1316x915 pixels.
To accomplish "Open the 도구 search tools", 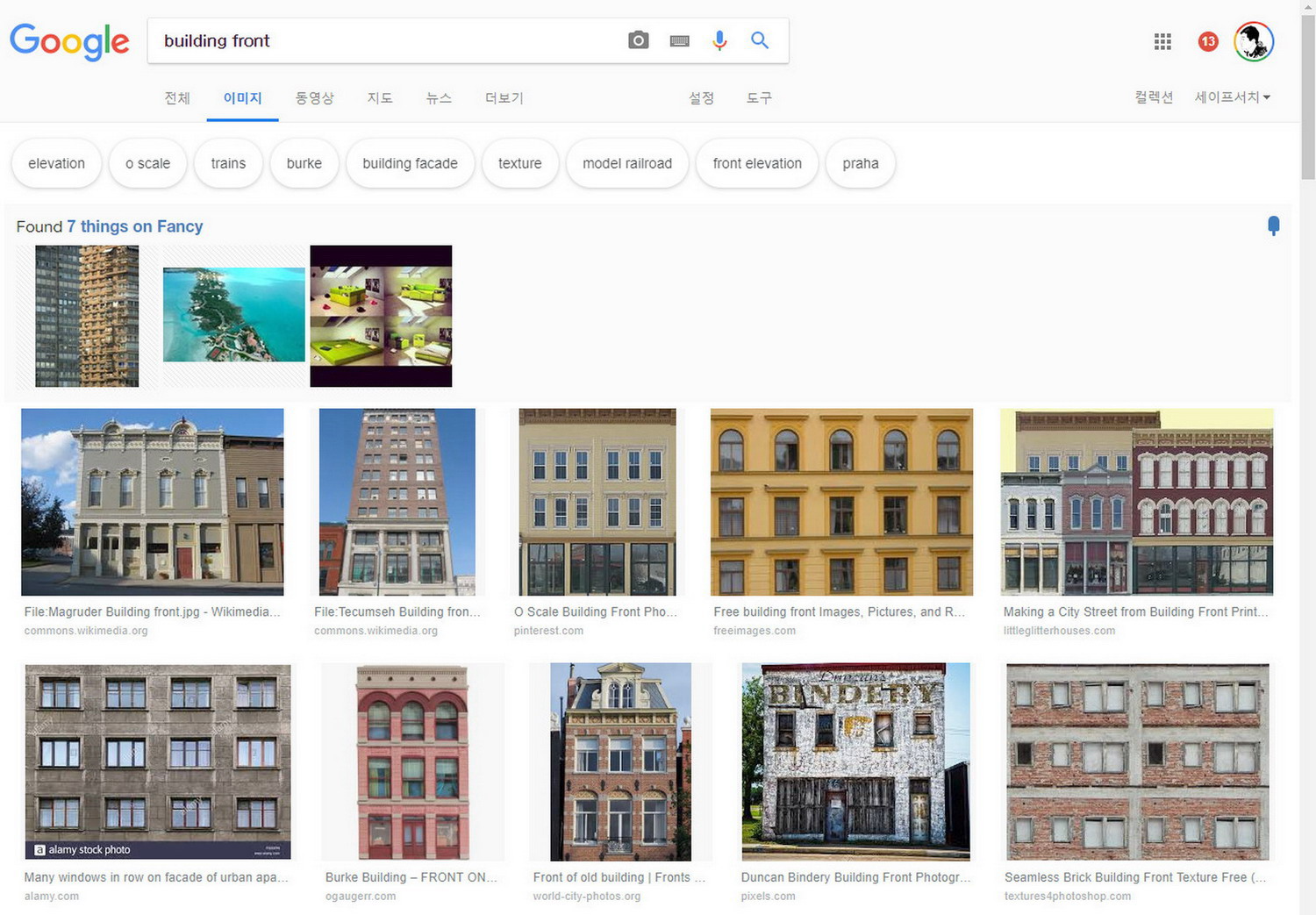I will tap(759, 98).
